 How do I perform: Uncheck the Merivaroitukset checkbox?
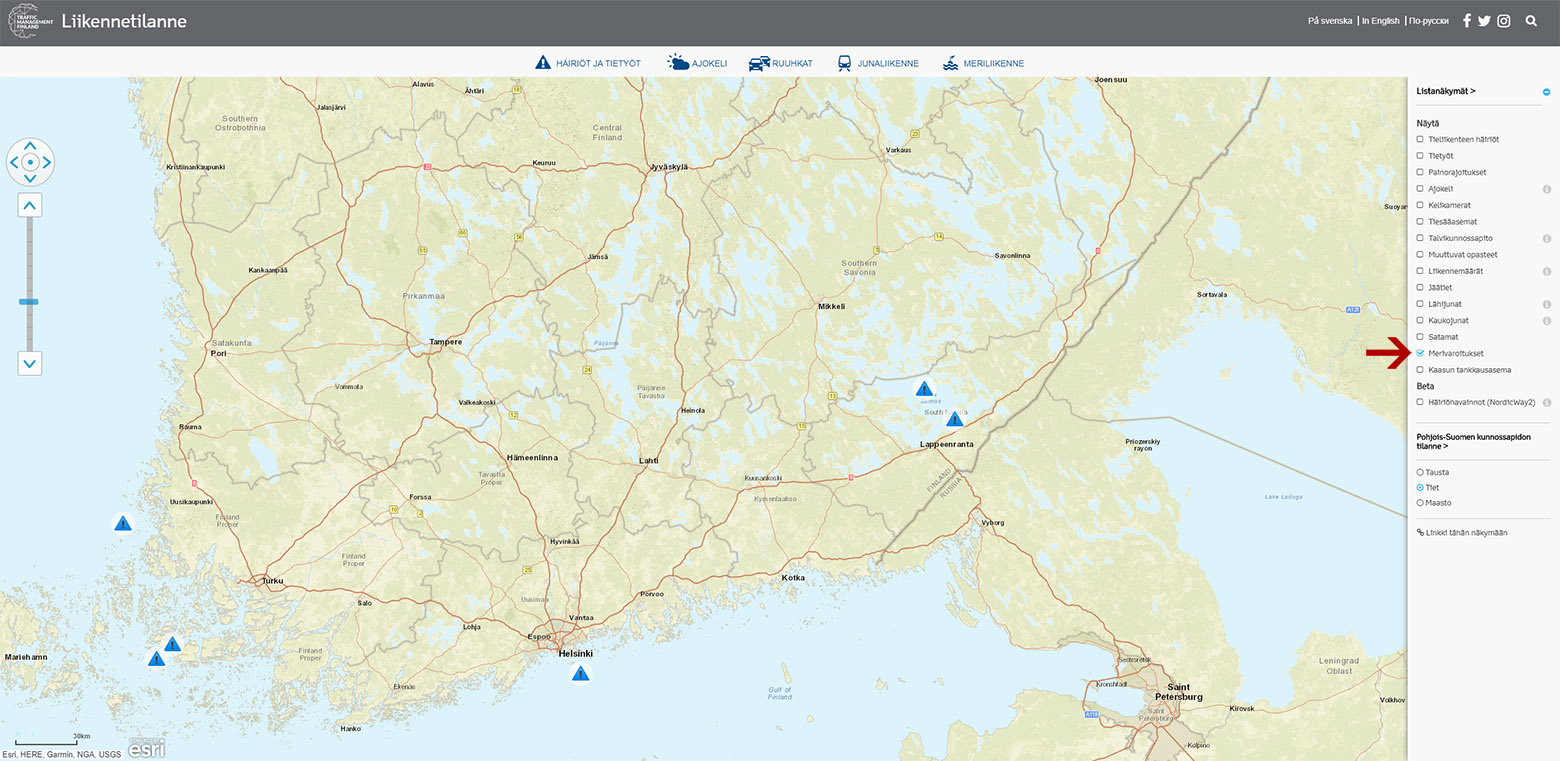pyautogui.click(x=1420, y=353)
